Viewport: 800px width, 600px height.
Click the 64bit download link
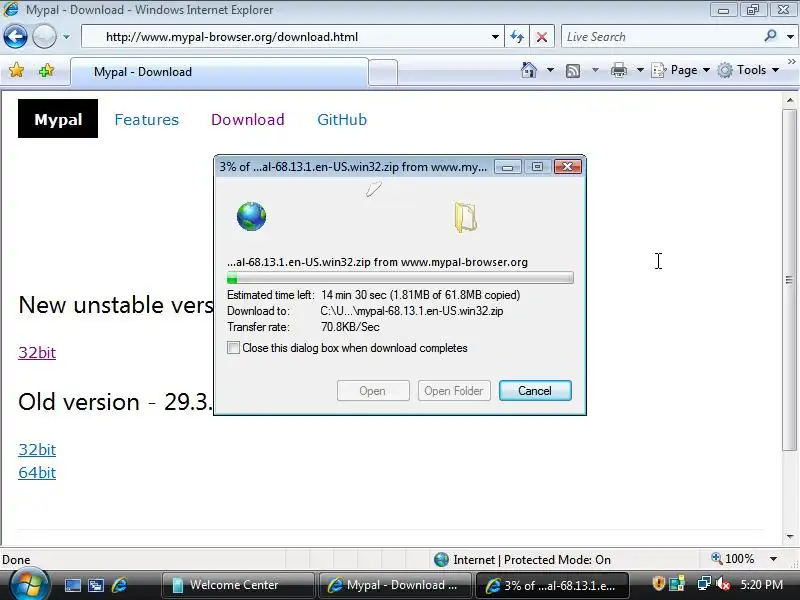tap(37, 472)
